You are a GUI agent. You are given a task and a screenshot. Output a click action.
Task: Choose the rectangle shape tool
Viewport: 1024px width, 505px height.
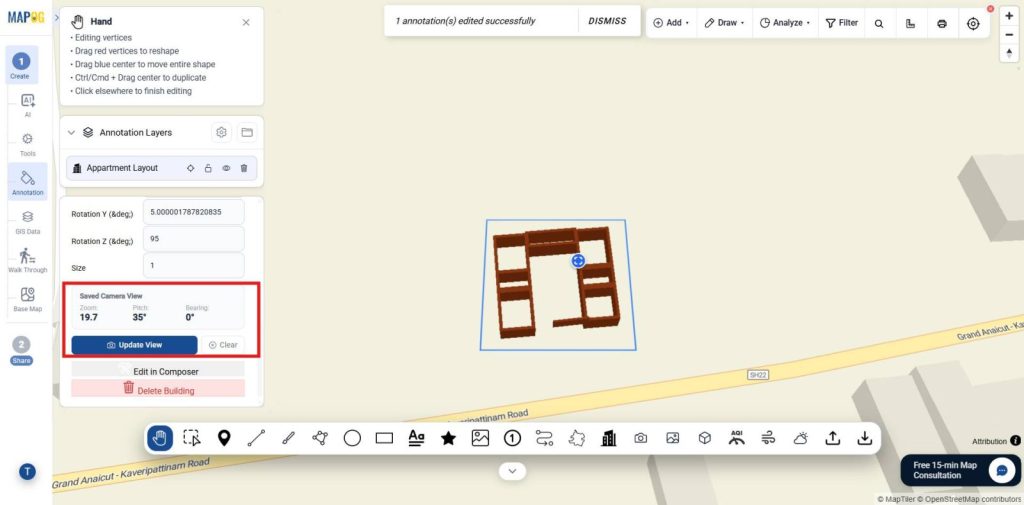click(384, 438)
